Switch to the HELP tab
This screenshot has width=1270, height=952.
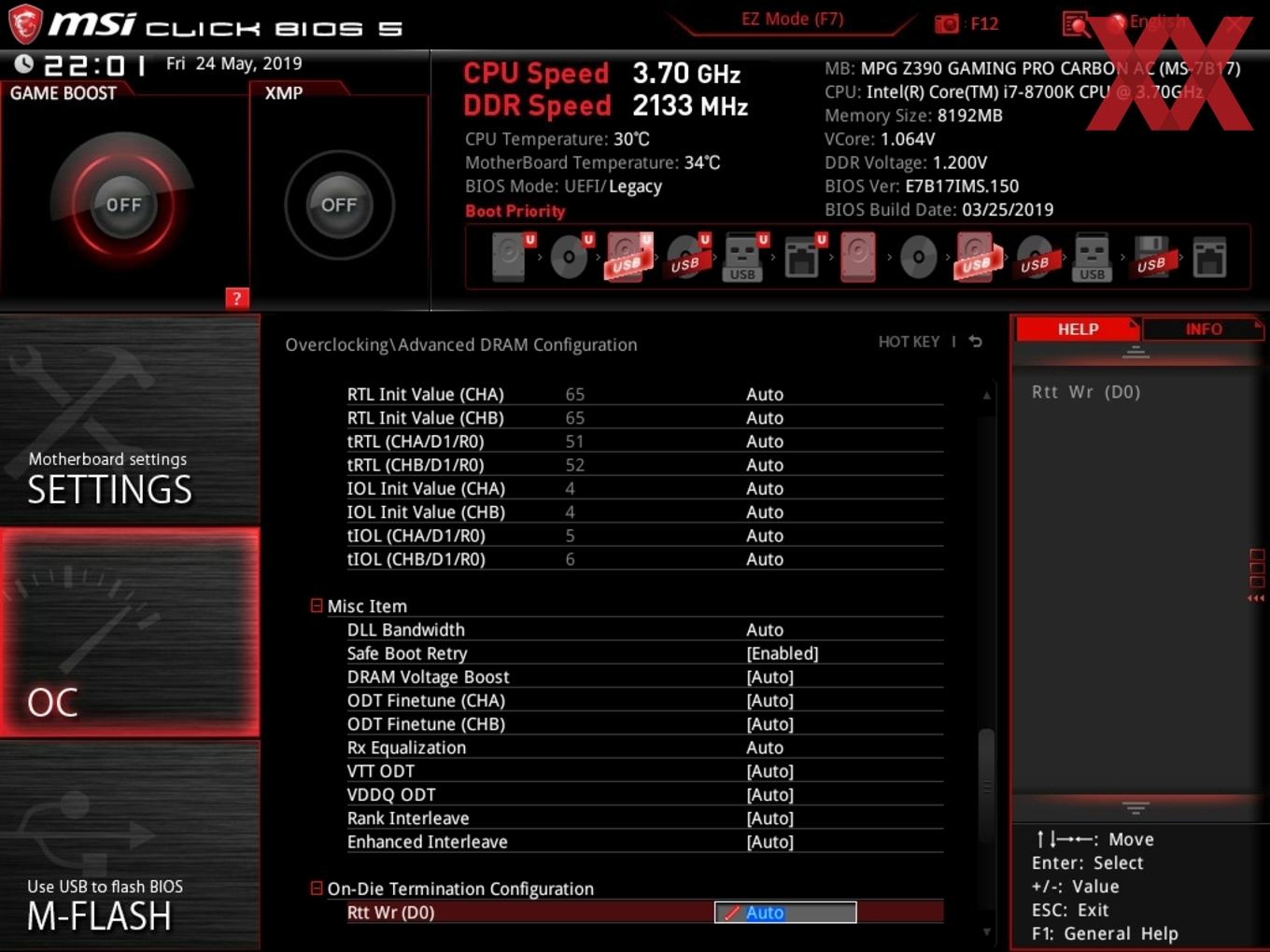tap(1078, 329)
